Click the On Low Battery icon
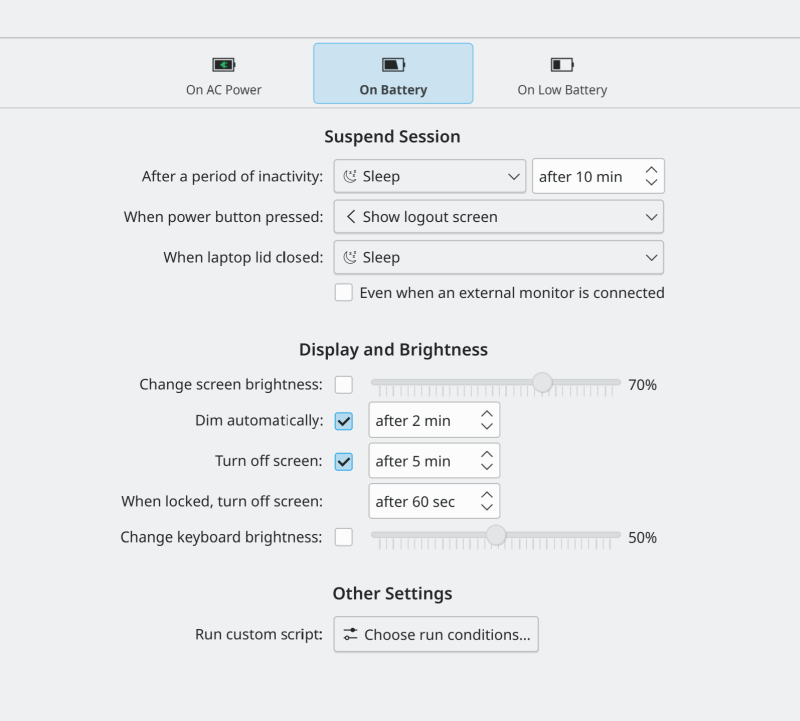 point(561,63)
